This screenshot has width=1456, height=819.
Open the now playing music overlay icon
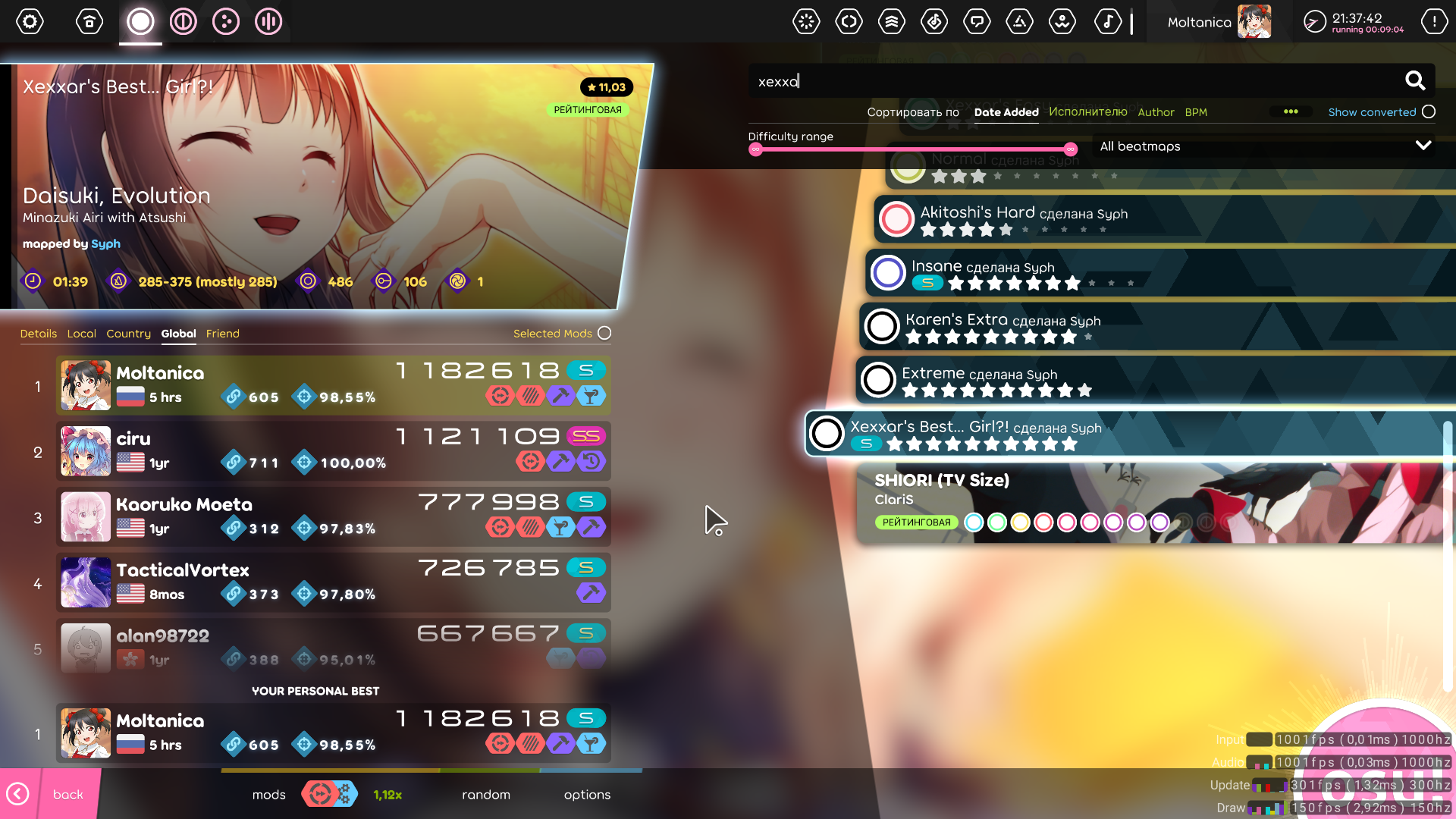[x=1109, y=21]
